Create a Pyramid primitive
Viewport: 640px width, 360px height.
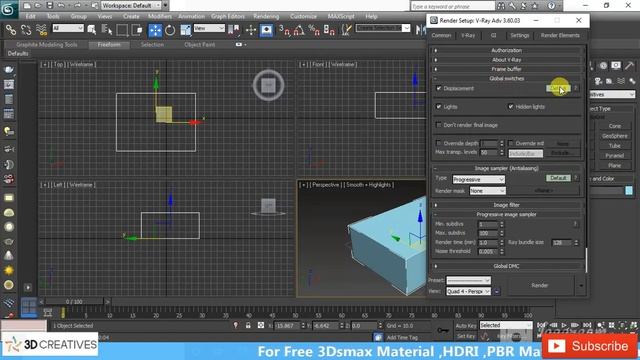(614, 156)
